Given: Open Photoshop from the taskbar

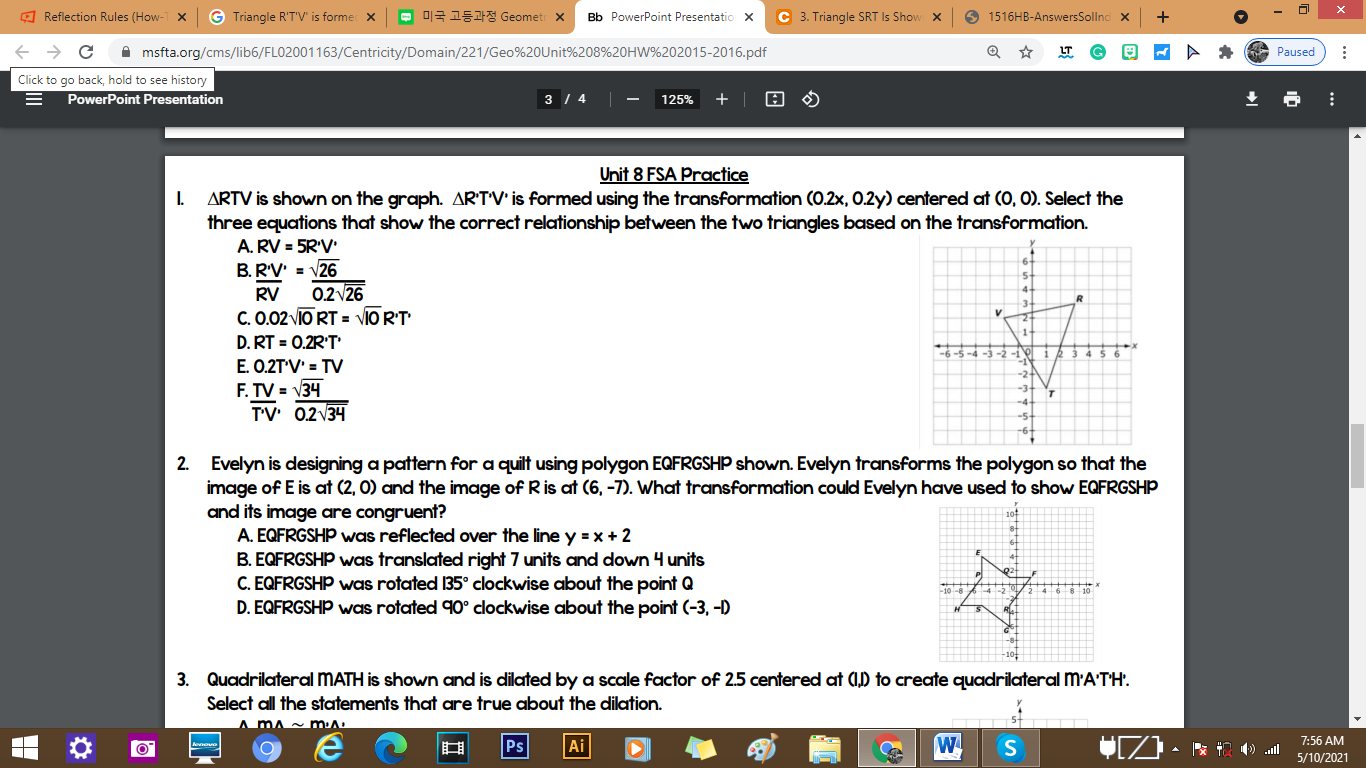Looking at the screenshot, I should point(513,747).
